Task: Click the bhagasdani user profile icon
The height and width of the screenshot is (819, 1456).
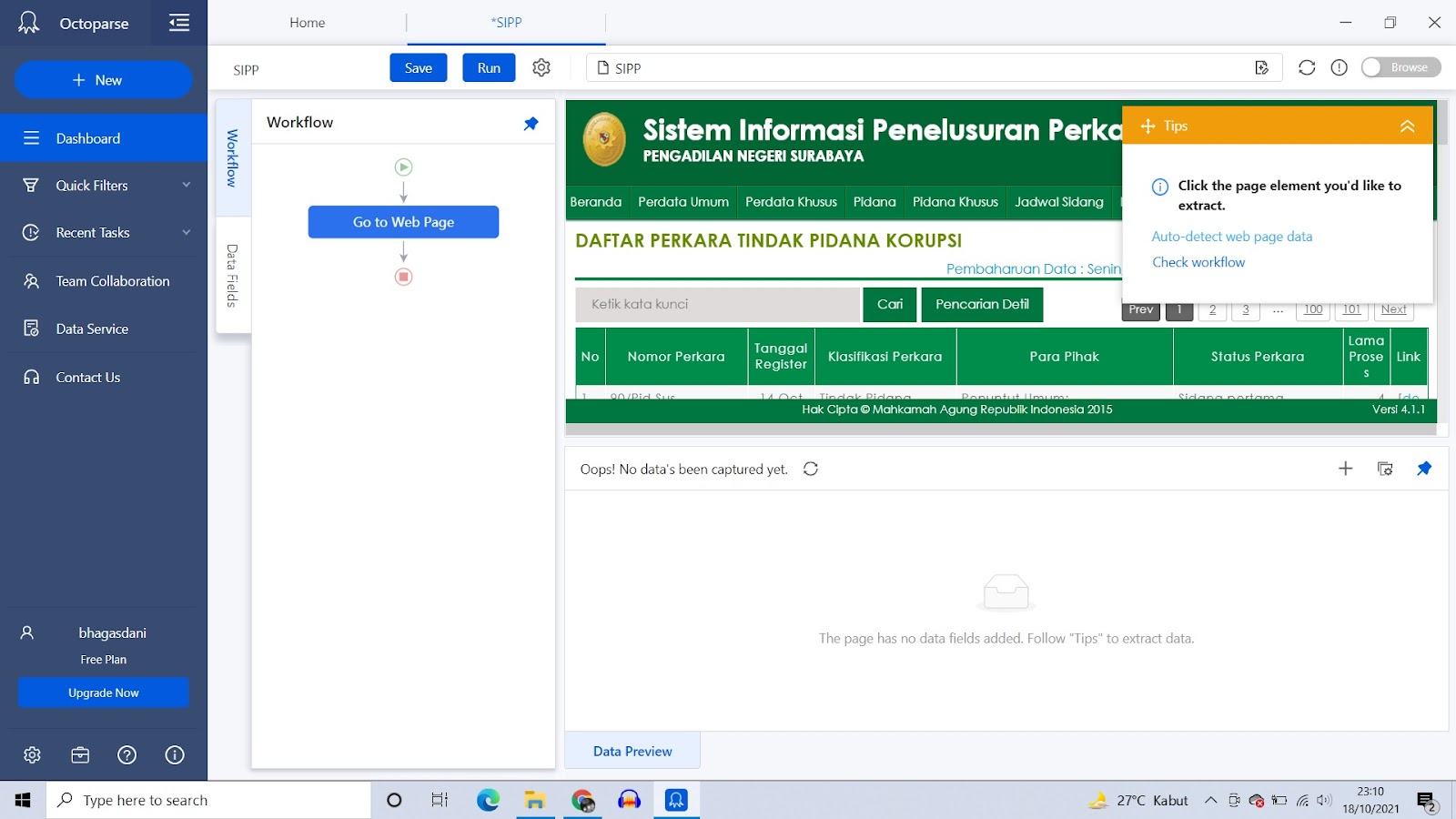Action: (27, 632)
